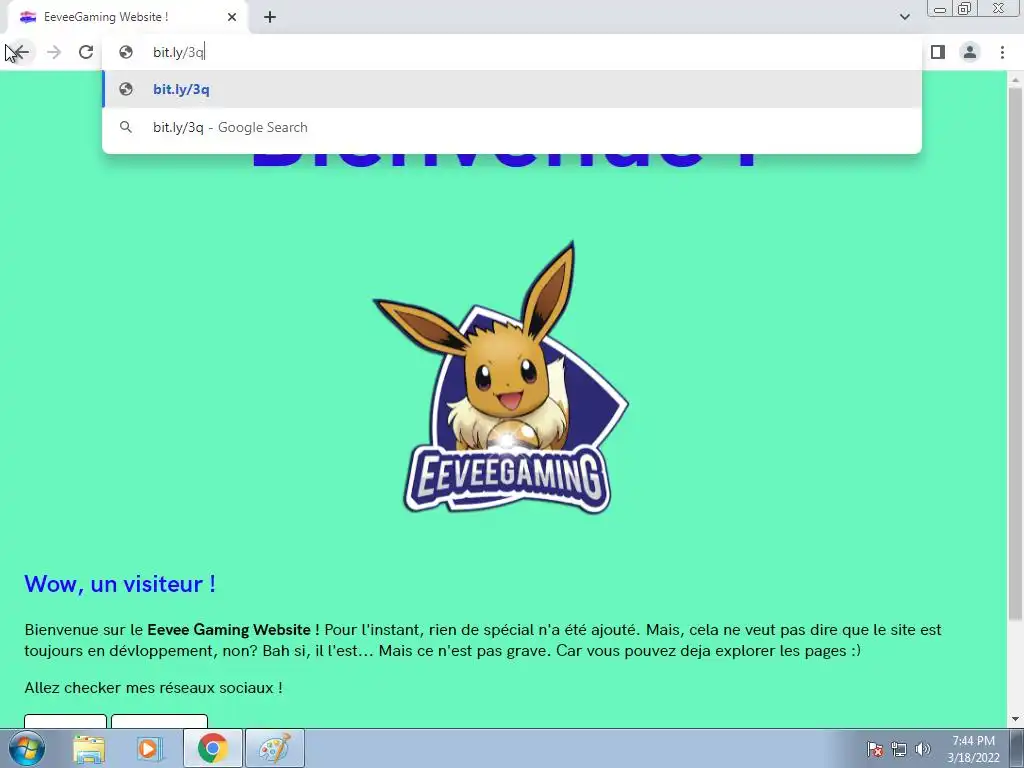The height and width of the screenshot is (768, 1024).
Task: Toggle the Chrome side panel
Action: click(x=938, y=52)
